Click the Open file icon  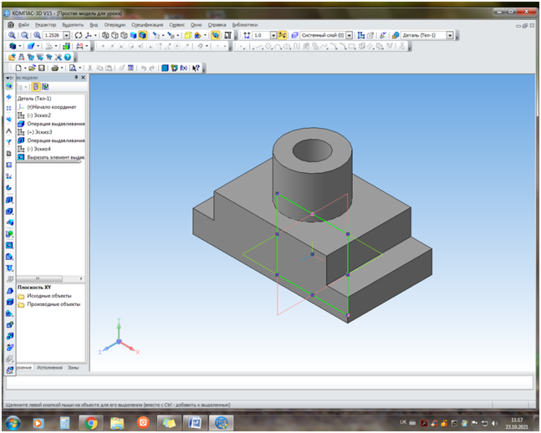(32, 68)
